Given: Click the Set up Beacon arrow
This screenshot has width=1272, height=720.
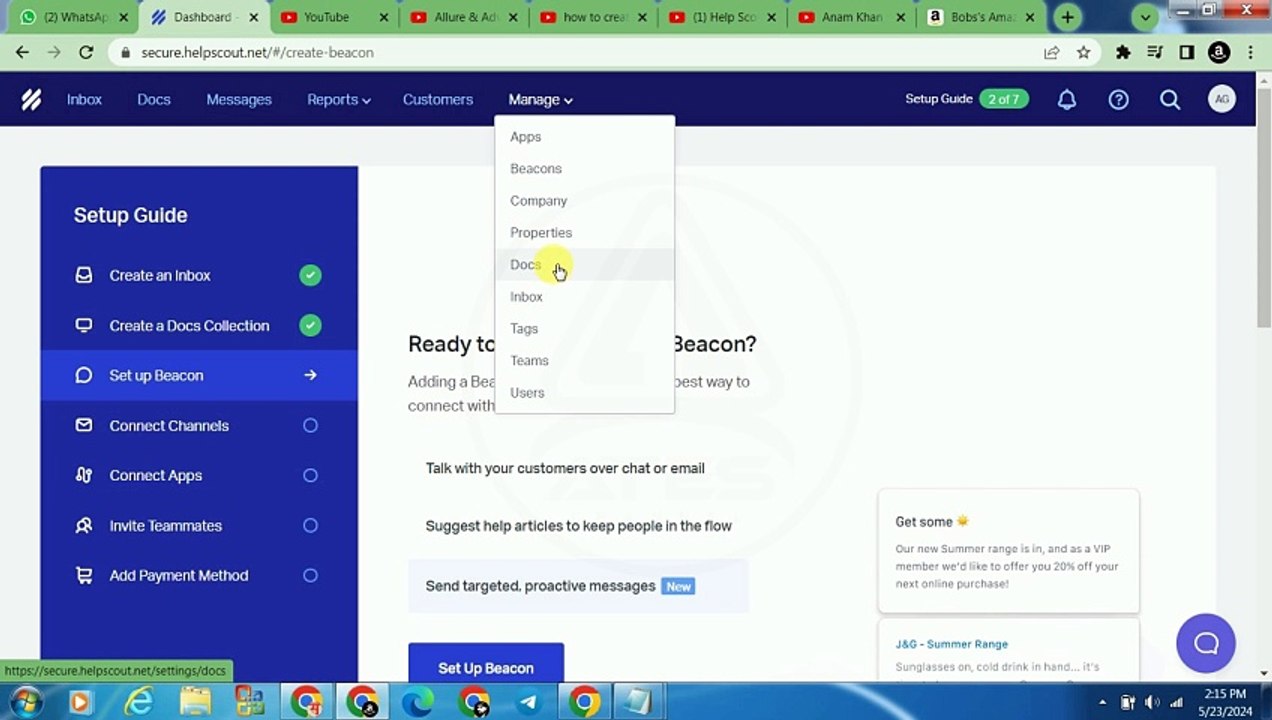Looking at the screenshot, I should [x=310, y=375].
